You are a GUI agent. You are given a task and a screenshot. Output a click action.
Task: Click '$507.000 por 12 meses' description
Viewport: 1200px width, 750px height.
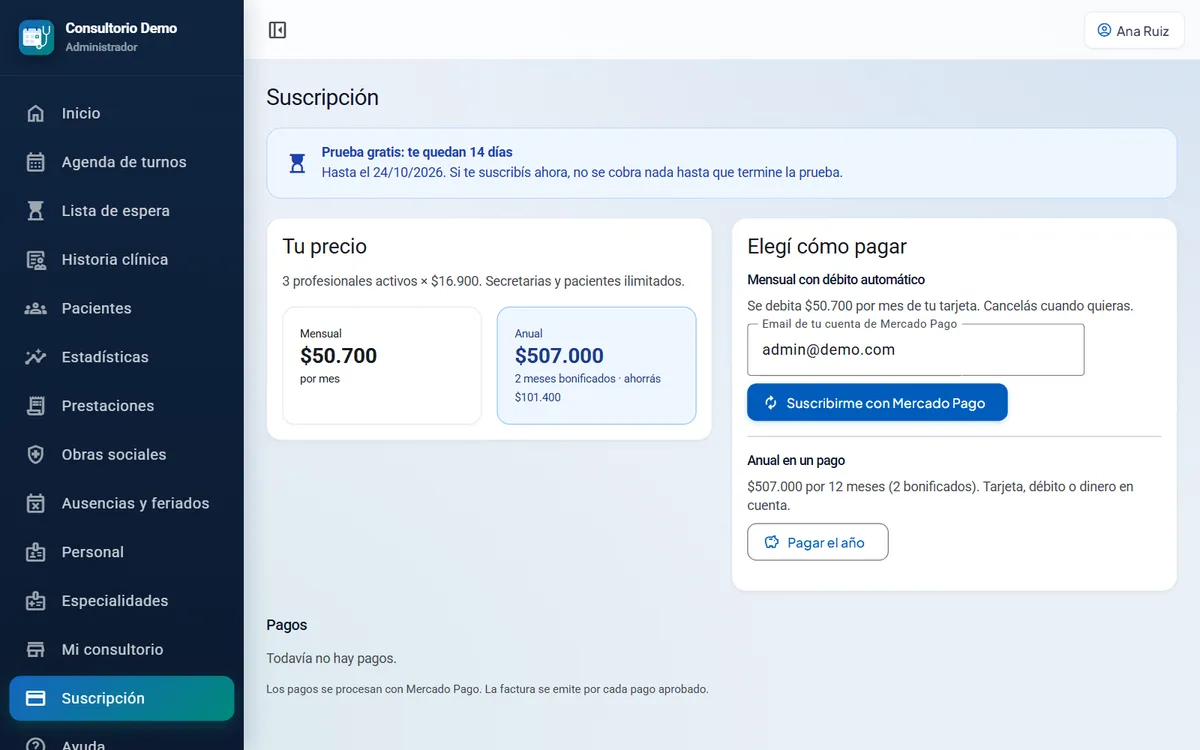coord(940,496)
